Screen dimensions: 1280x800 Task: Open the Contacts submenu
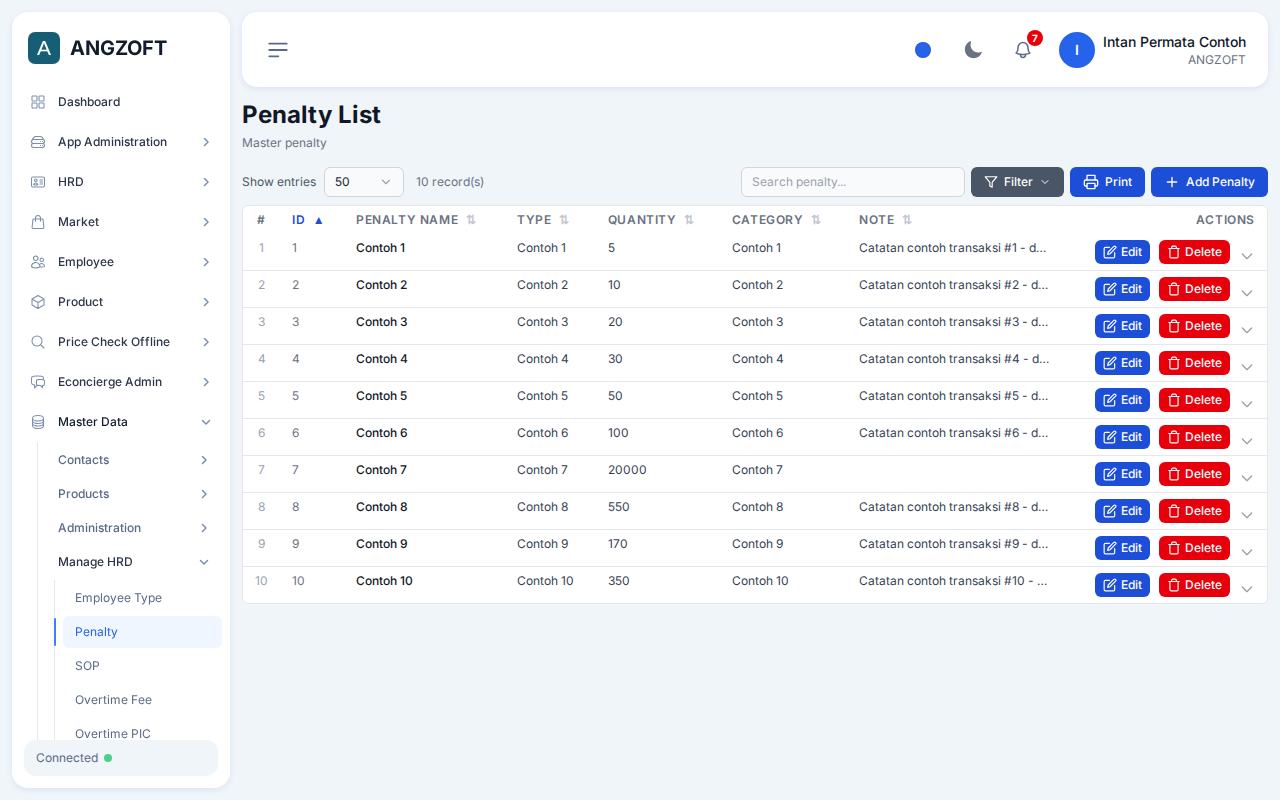coord(133,460)
